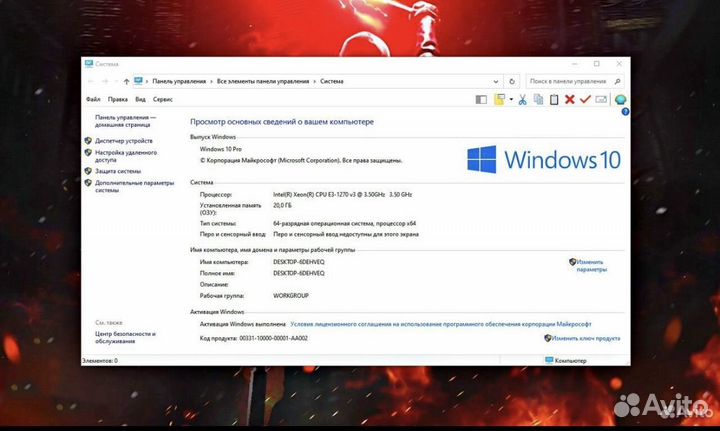
Task: Expand the chevron after Панель управления breadcrumb
Action: point(212,80)
